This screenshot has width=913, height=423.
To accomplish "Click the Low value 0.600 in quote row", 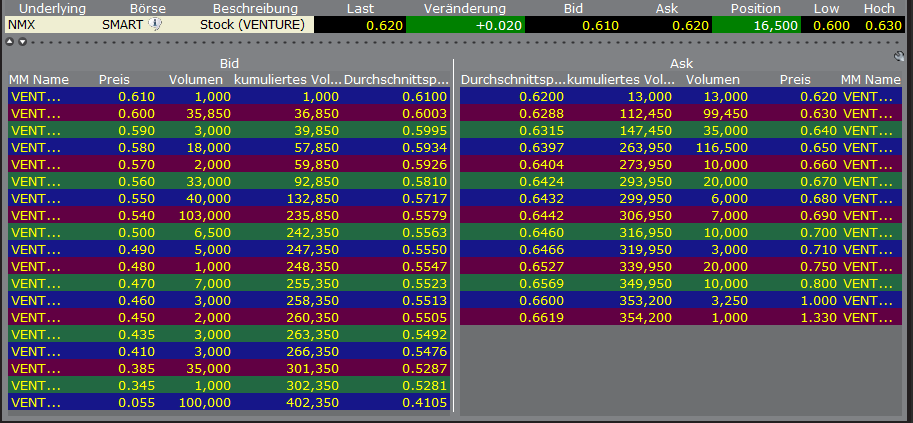I will pos(831,26).
